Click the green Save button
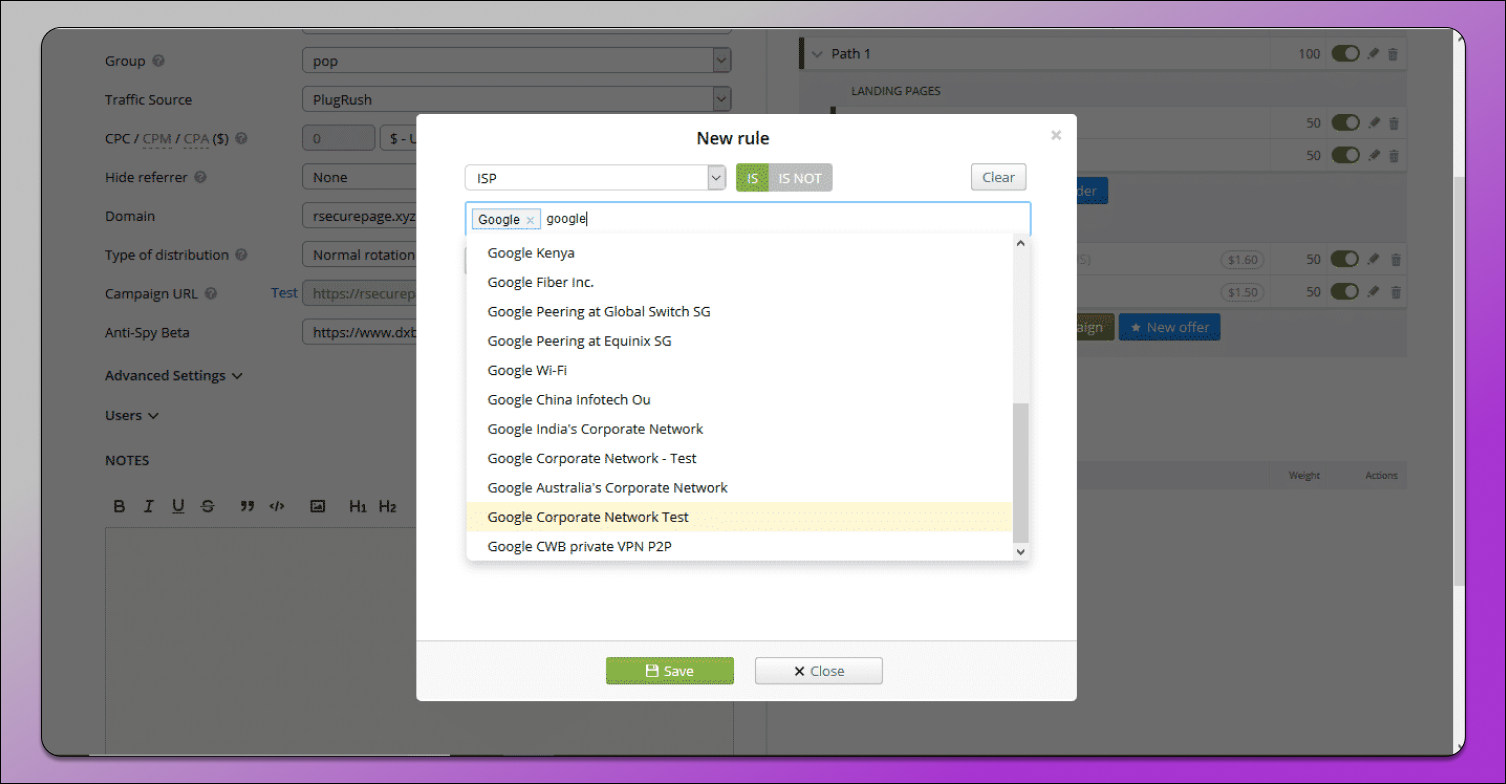The width and height of the screenshot is (1506, 784). [669, 671]
